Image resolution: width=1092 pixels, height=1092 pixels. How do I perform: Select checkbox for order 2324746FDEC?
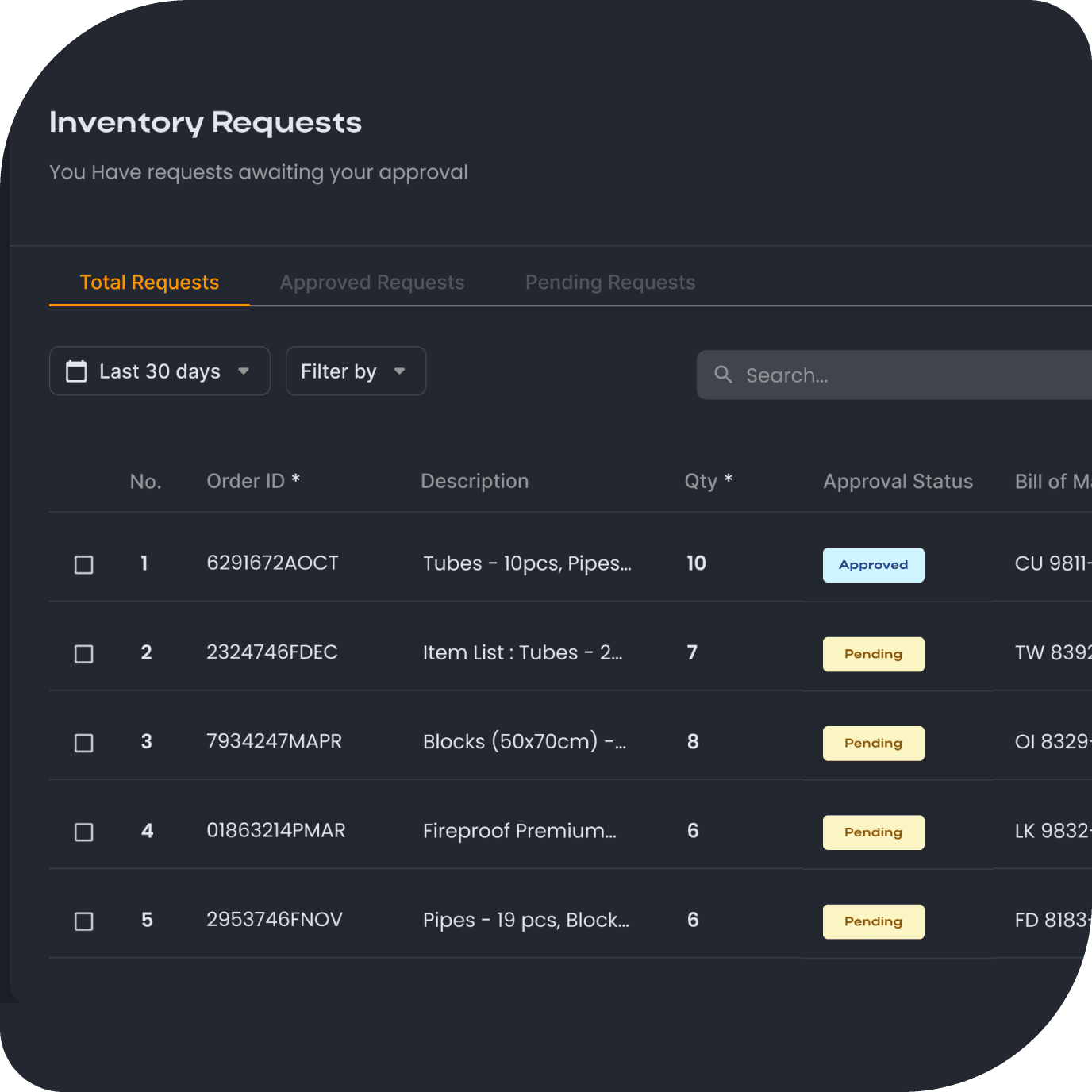[x=83, y=653]
